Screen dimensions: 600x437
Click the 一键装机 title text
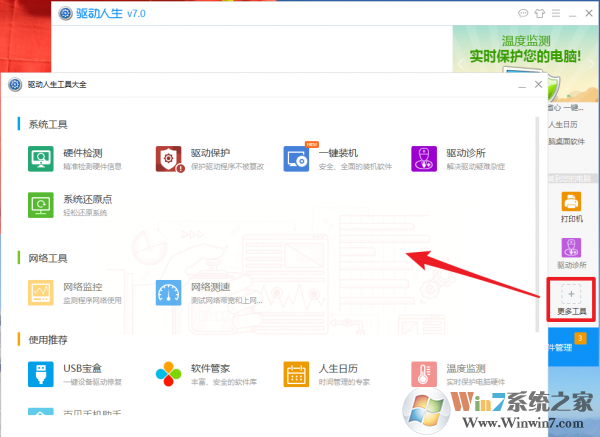[x=338, y=153]
